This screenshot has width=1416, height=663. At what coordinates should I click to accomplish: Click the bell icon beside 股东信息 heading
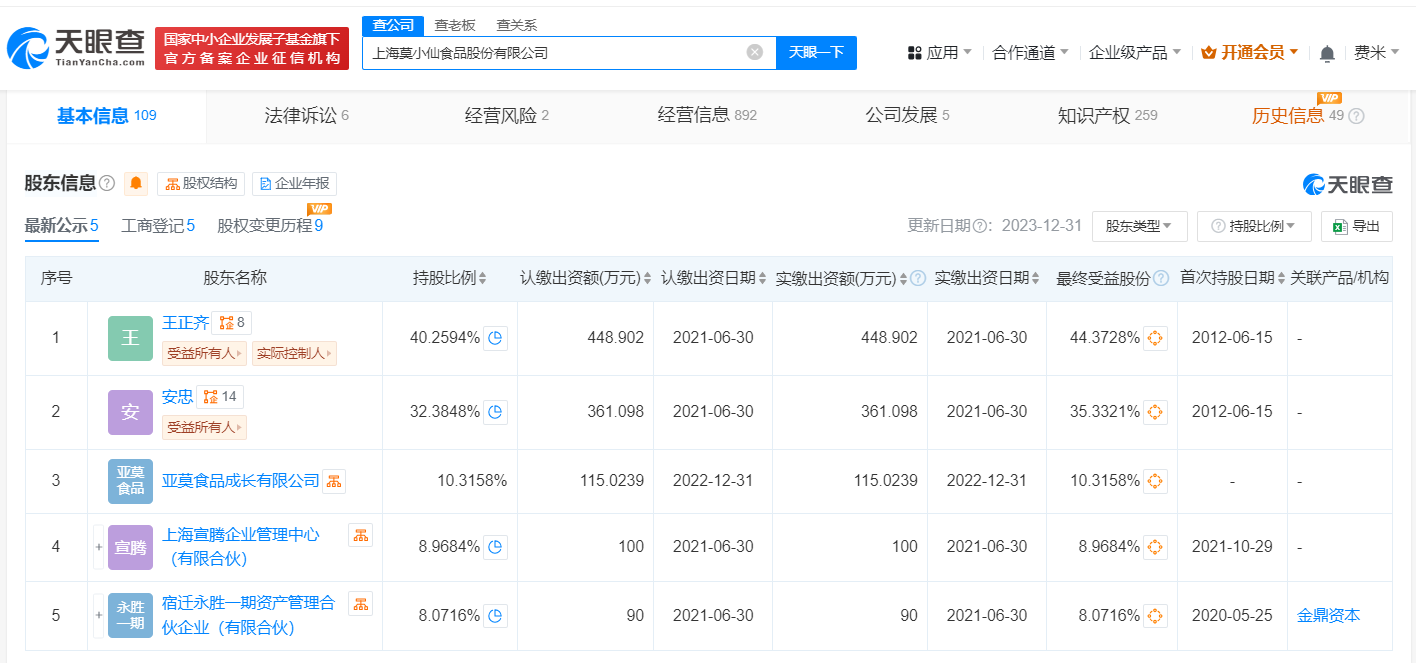[135, 184]
